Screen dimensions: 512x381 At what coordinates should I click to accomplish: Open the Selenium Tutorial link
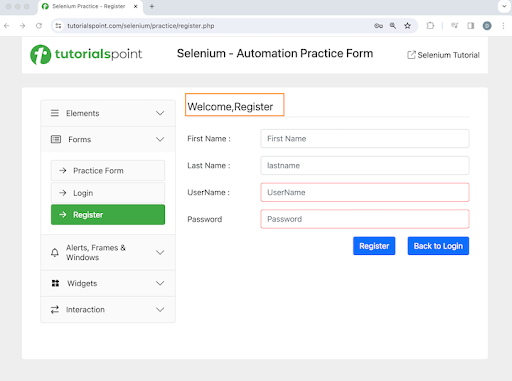[x=448, y=55]
